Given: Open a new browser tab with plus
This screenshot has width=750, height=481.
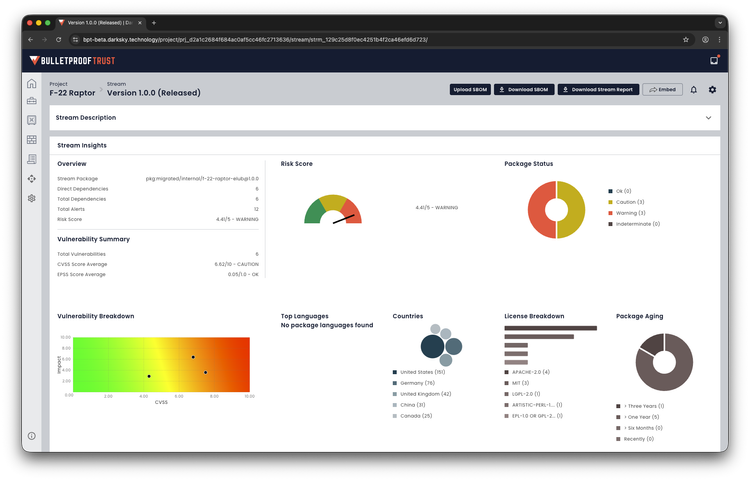Looking at the screenshot, I should pos(154,22).
